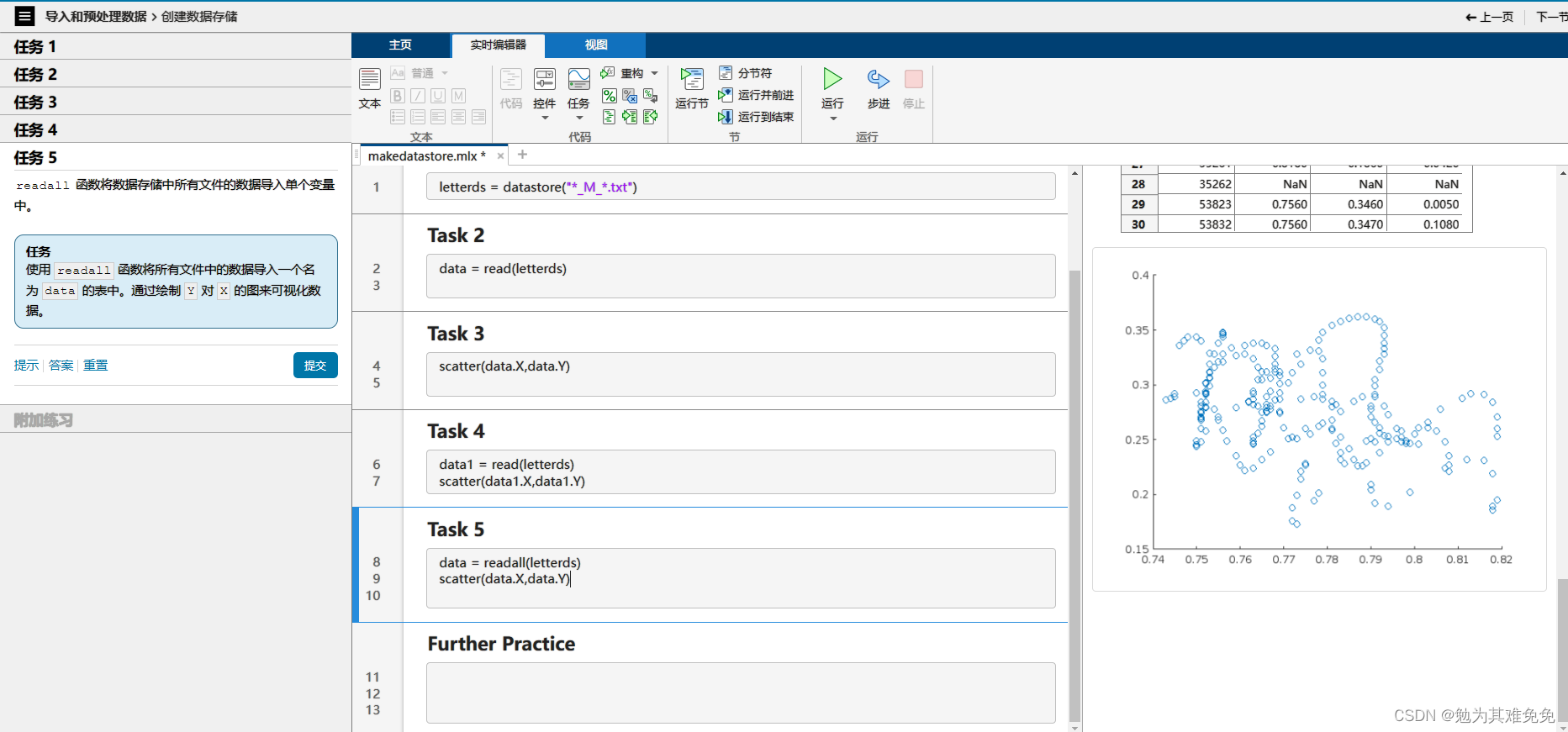
Task: Open the 提示 hint link
Action: (26, 365)
